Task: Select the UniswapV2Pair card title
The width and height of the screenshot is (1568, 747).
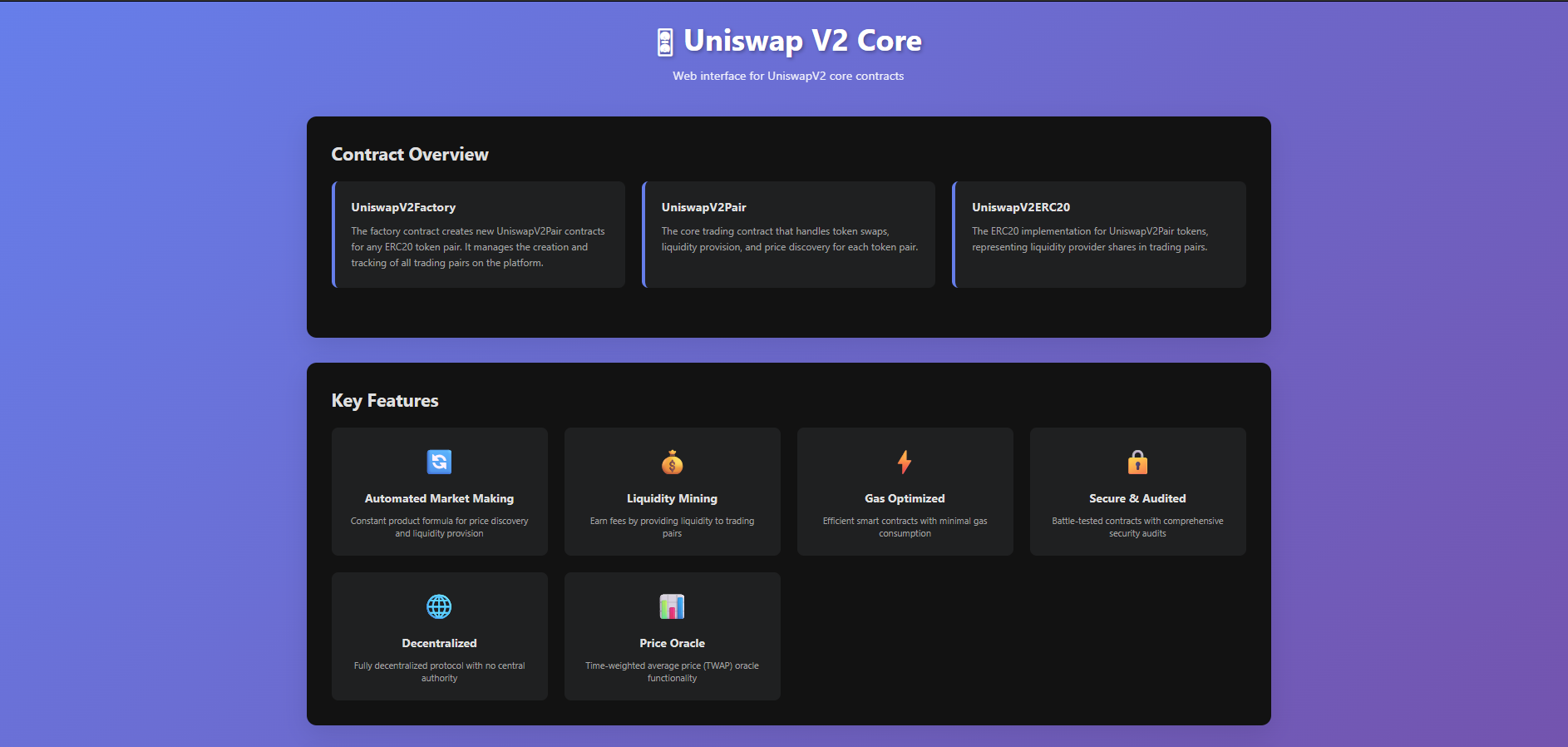Action: point(704,207)
